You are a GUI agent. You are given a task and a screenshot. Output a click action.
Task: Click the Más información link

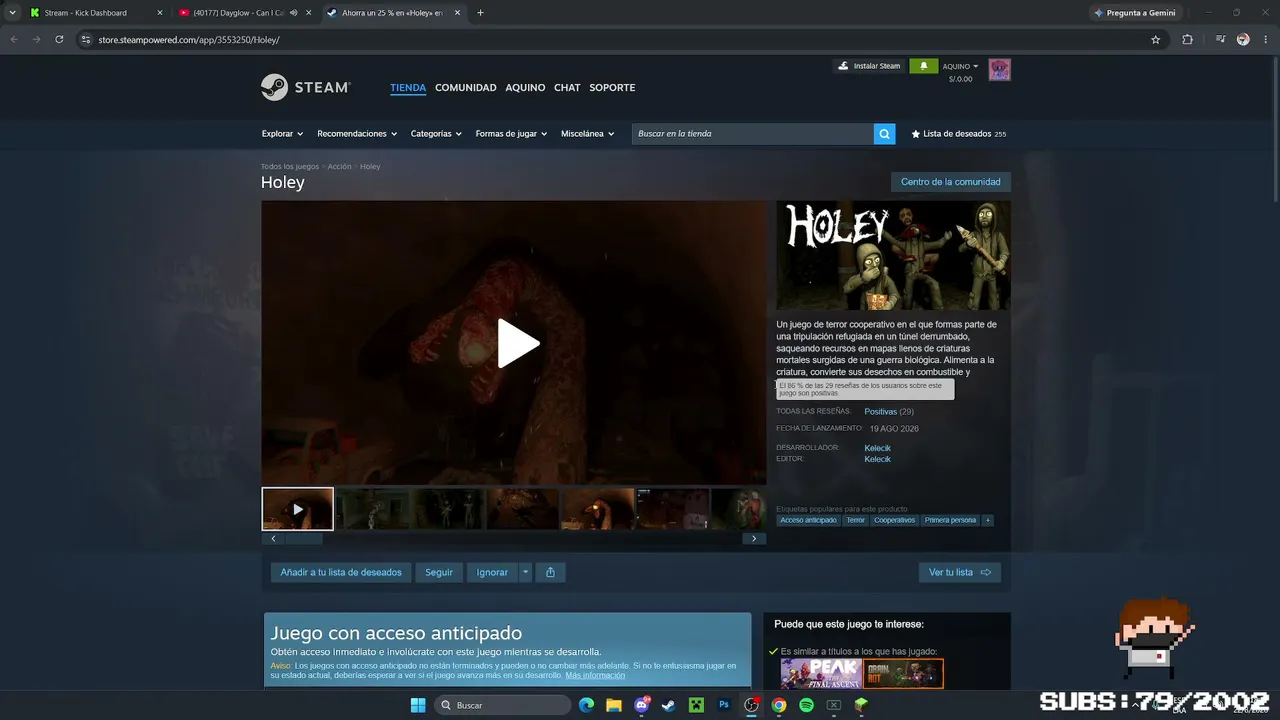(x=595, y=676)
